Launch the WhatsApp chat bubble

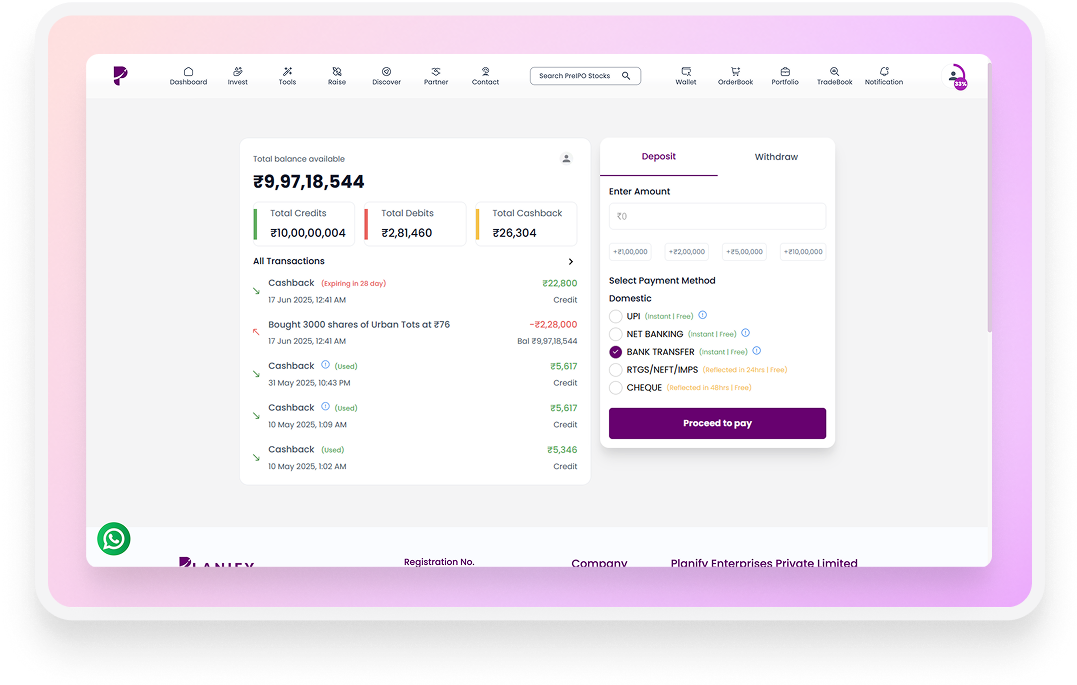114,539
